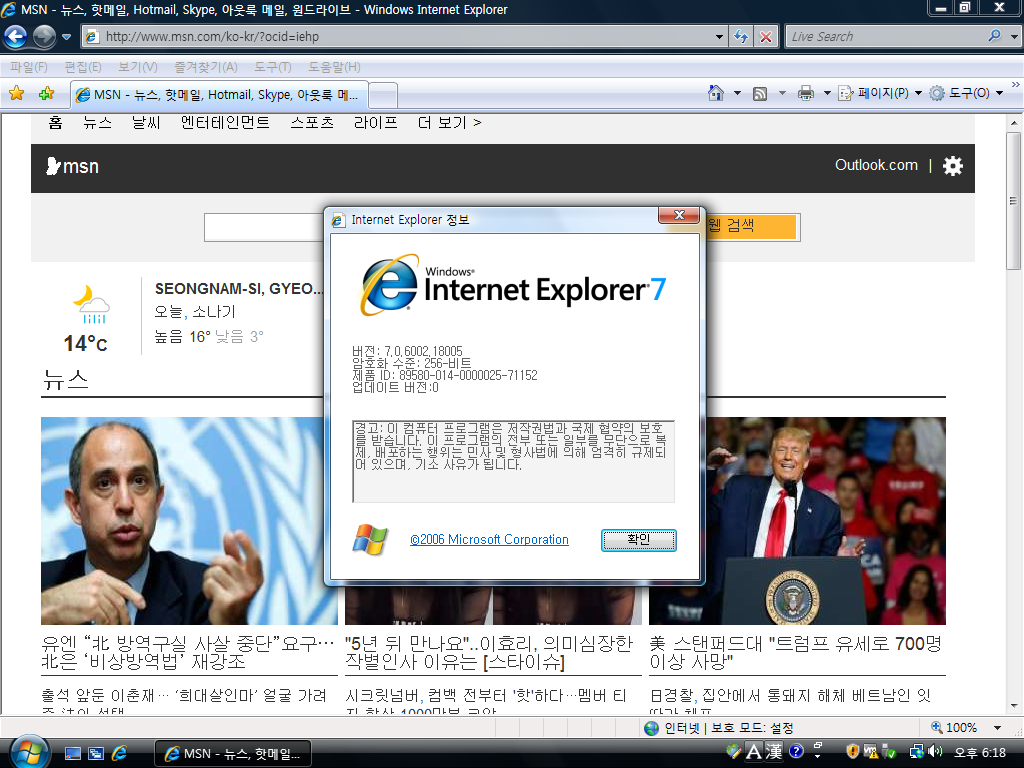Open the 편집(E) menu
This screenshot has height=768, width=1024.
click(x=83, y=67)
